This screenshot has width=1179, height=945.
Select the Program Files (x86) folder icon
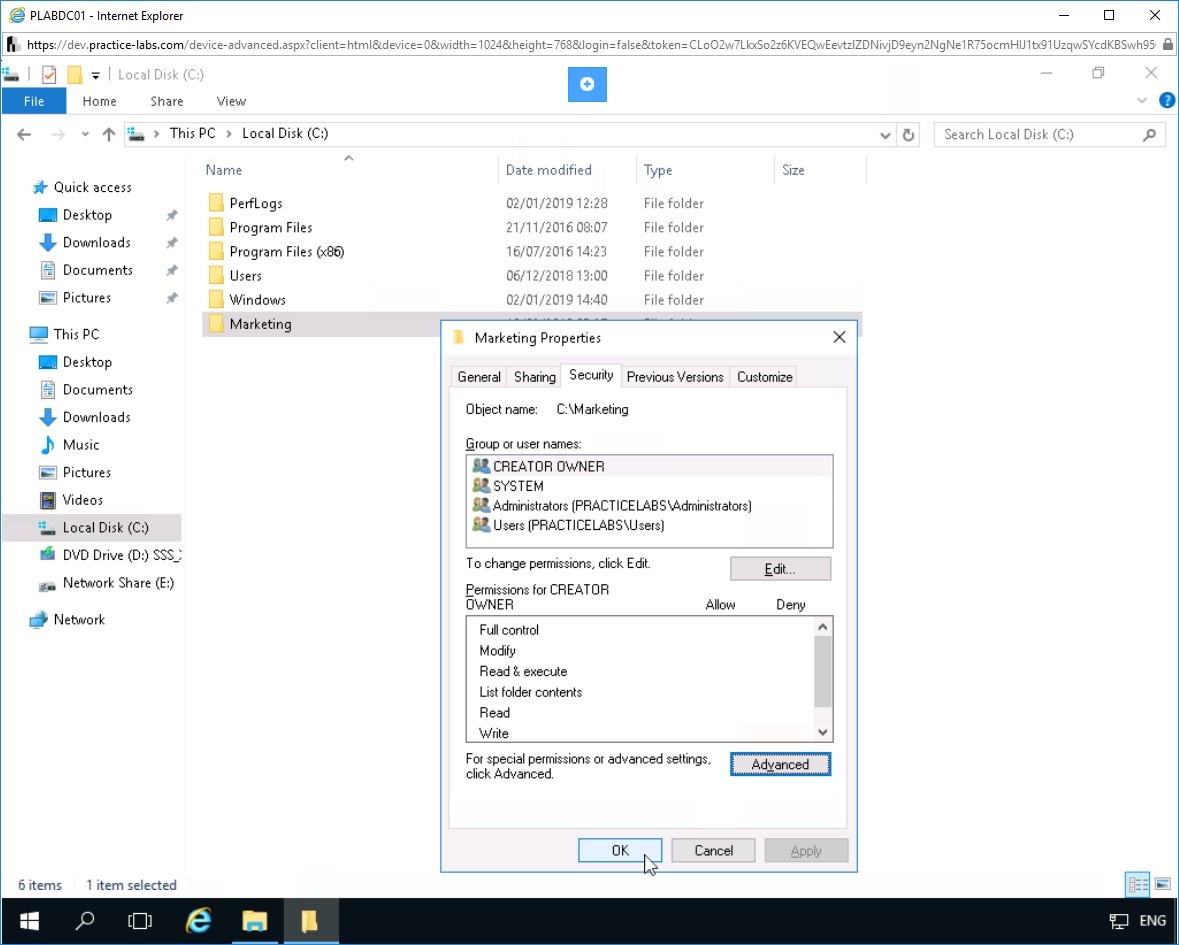217,251
